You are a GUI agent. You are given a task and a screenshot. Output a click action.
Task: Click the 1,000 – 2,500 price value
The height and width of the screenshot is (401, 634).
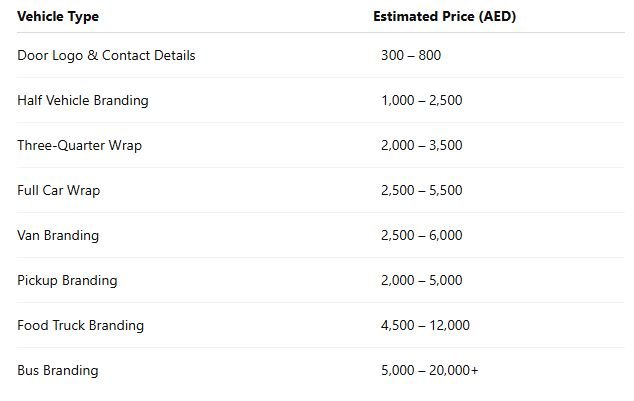(x=422, y=100)
